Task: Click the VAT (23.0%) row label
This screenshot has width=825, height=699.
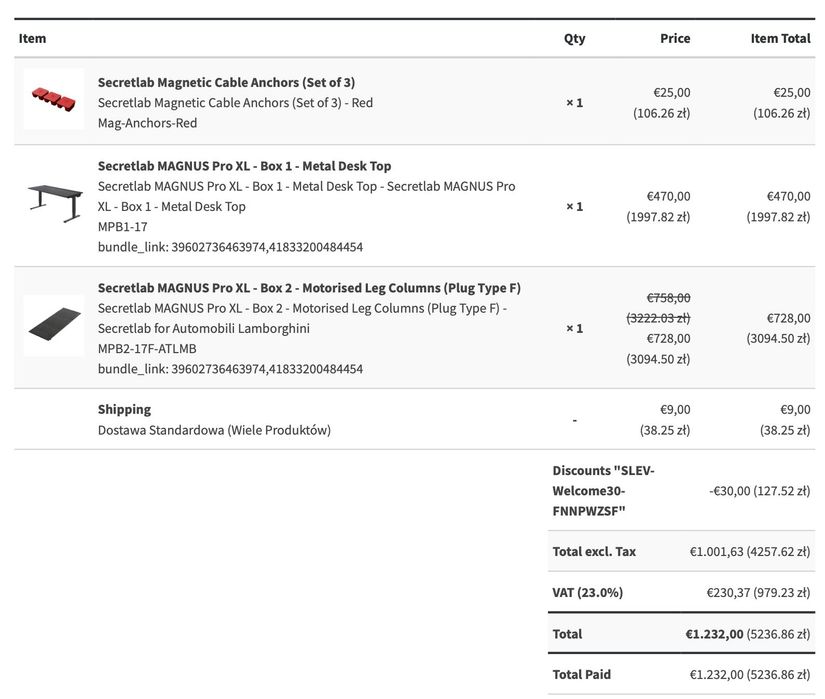Action: [x=587, y=592]
